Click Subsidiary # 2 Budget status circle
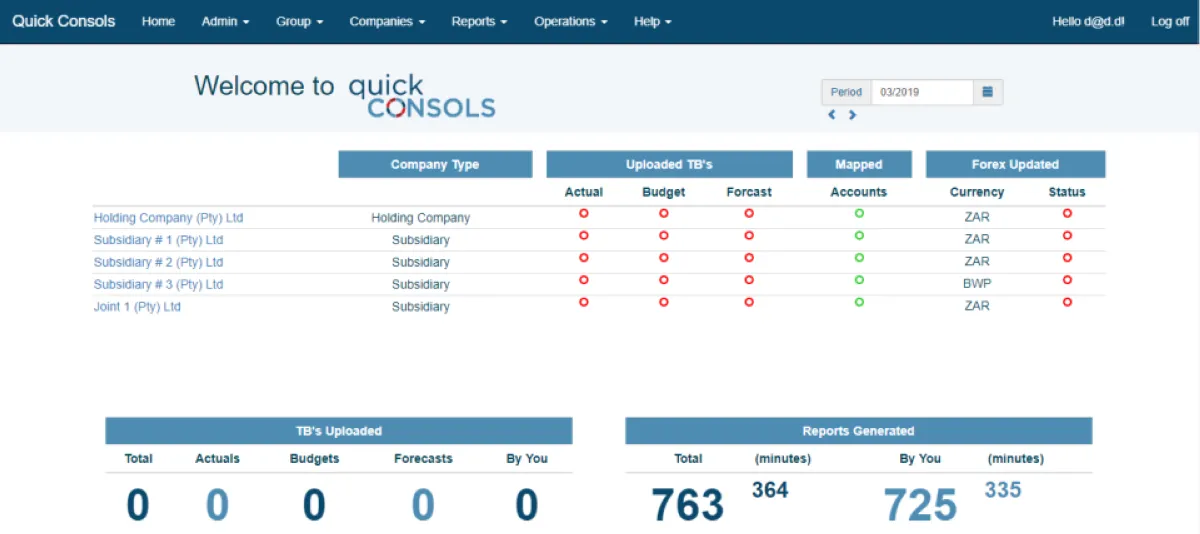Screen dimensions: 1200x534 click(663, 257)
